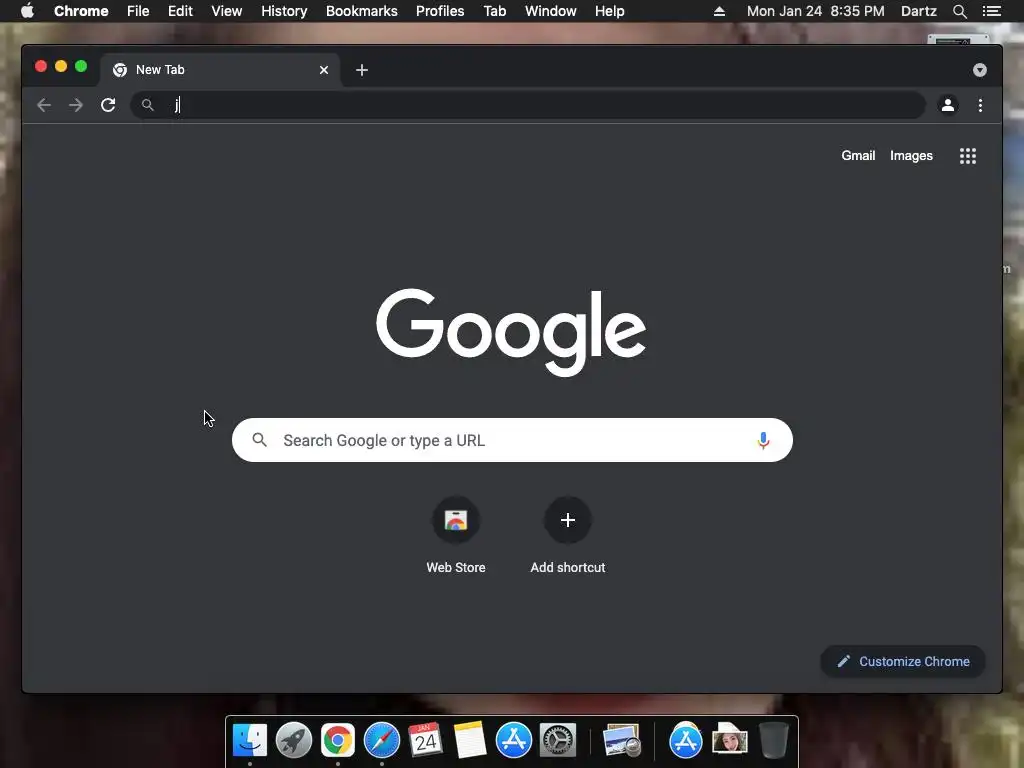Open the Bookmarks menu
1024x768 pixels.
point(362,11)
